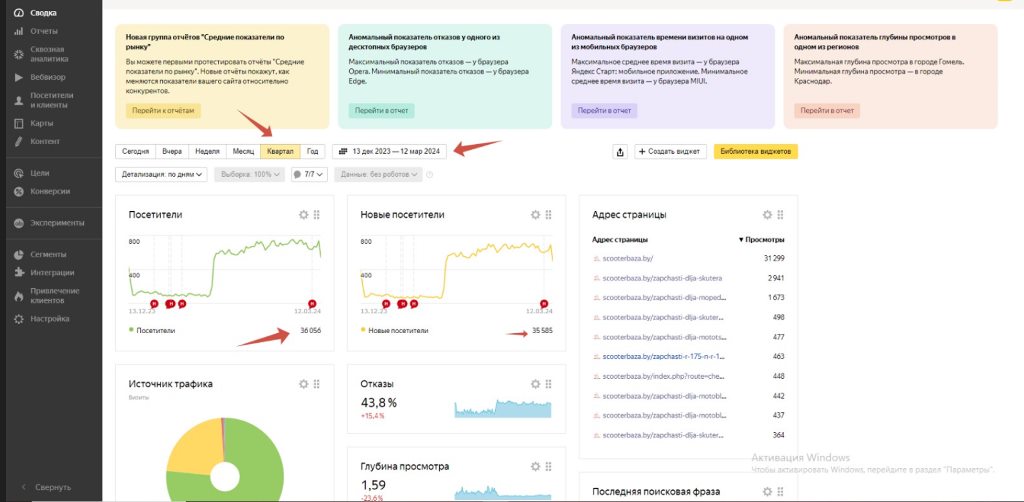
Task: Click the 31 299 views value
Action: [x=775, y=259]
